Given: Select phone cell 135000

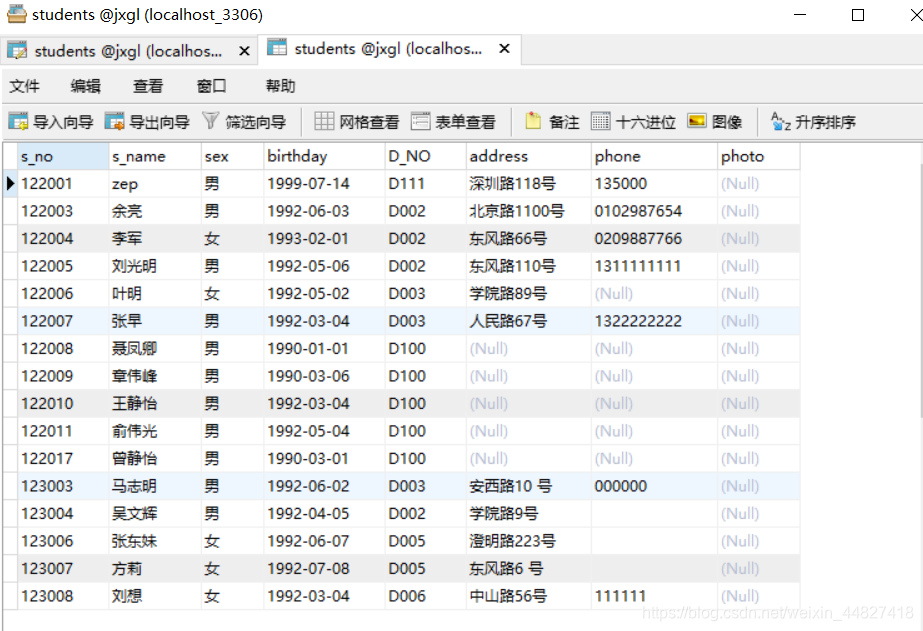Looking at the screenshot, I should point(655,184).
